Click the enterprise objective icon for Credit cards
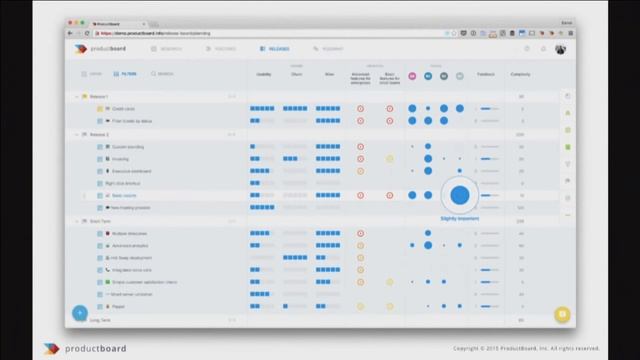This screenshot has width=640, height=360. click(x=360, y=109)
